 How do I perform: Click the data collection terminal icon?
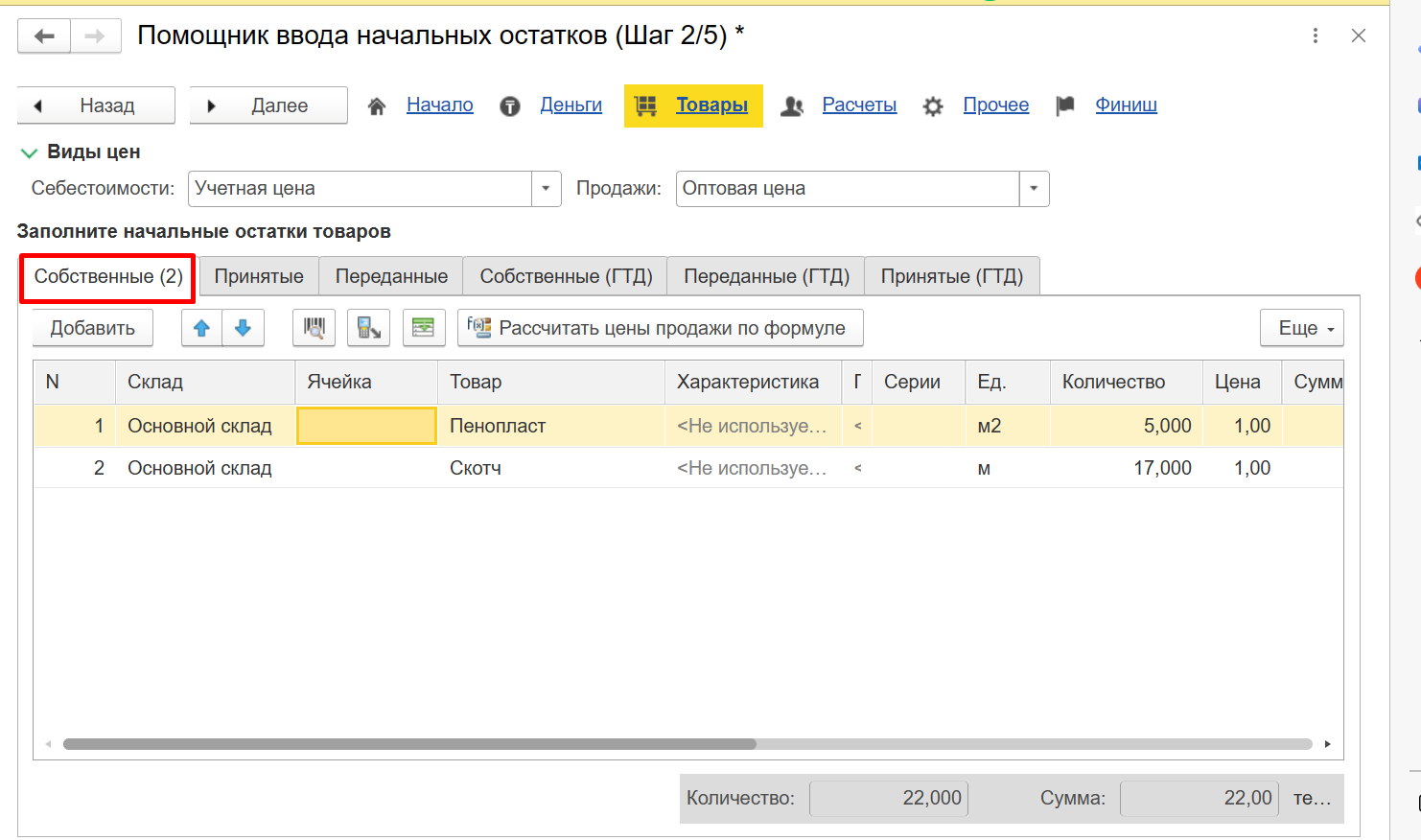(x=369, y=328)
